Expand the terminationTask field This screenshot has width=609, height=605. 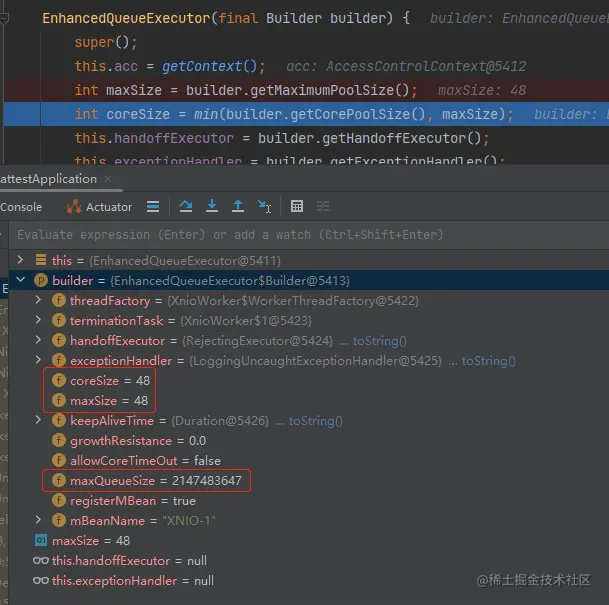pyautogui.click(x=38, y=320)
